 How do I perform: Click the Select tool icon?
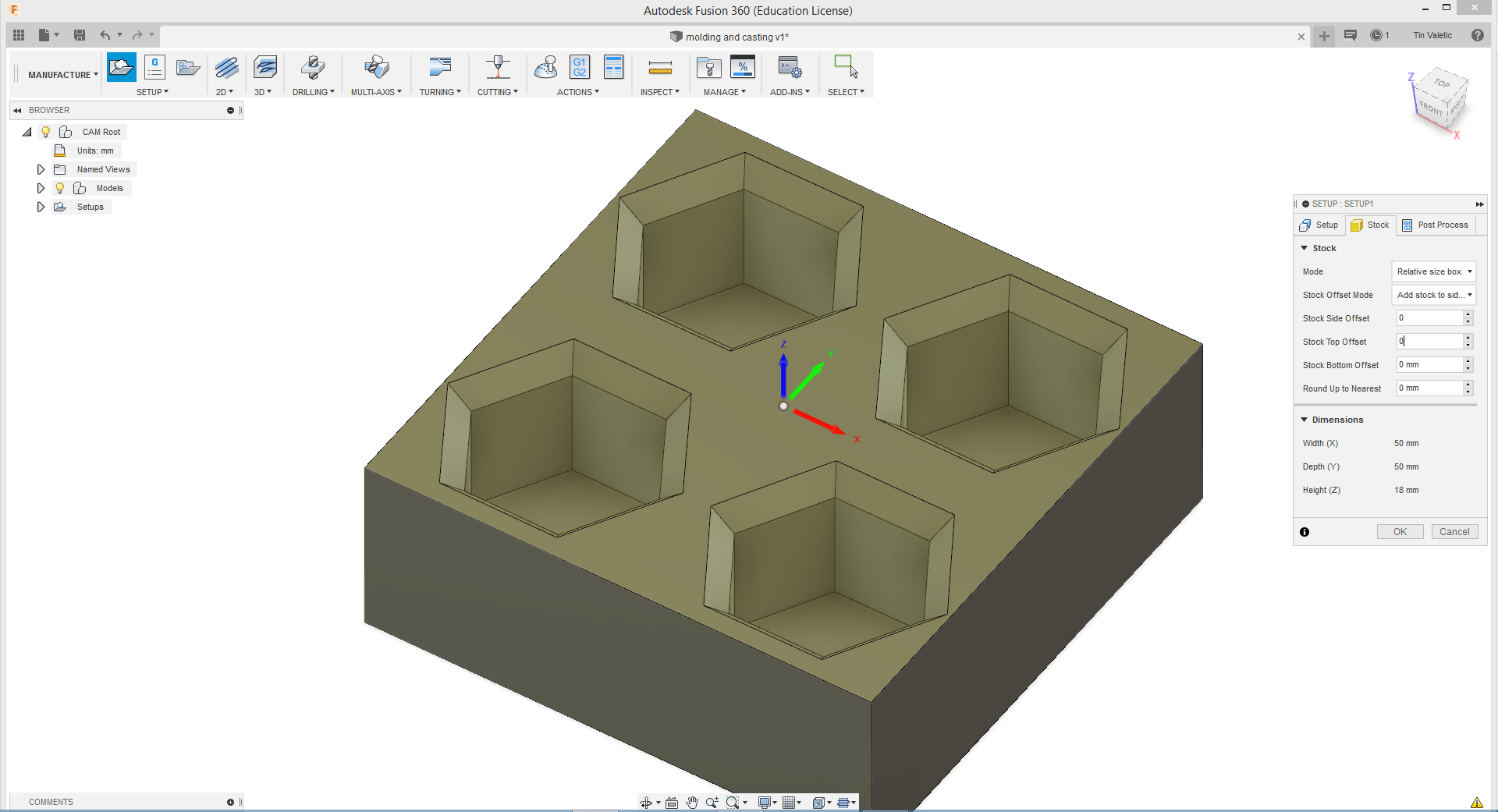tap(846, 66)
